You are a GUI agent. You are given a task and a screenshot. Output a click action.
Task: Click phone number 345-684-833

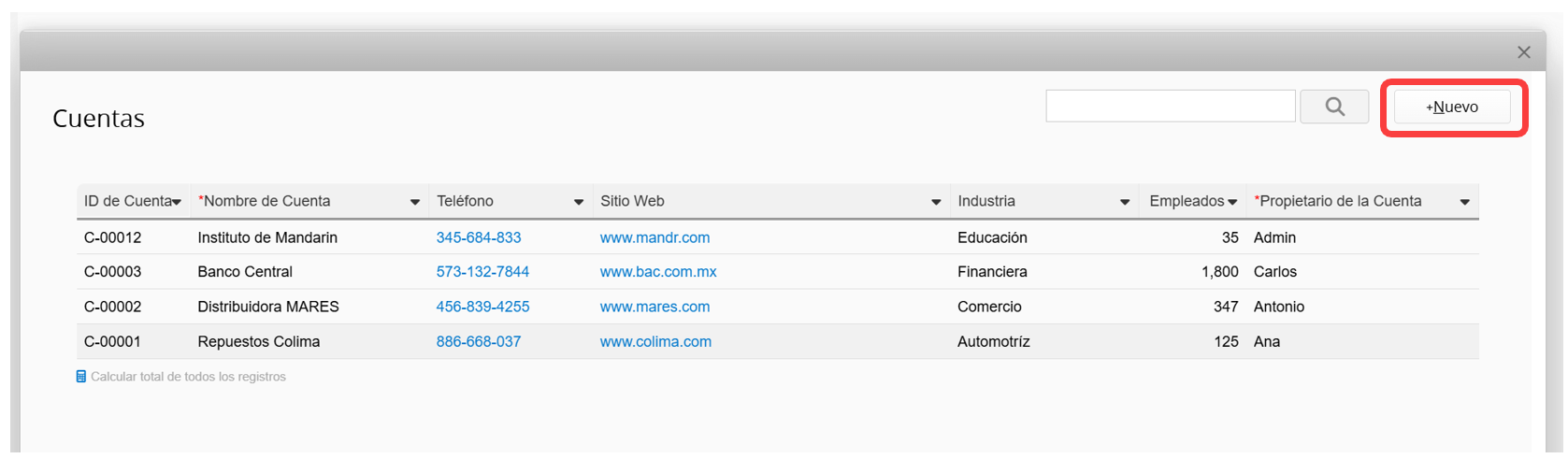[479, 237]
